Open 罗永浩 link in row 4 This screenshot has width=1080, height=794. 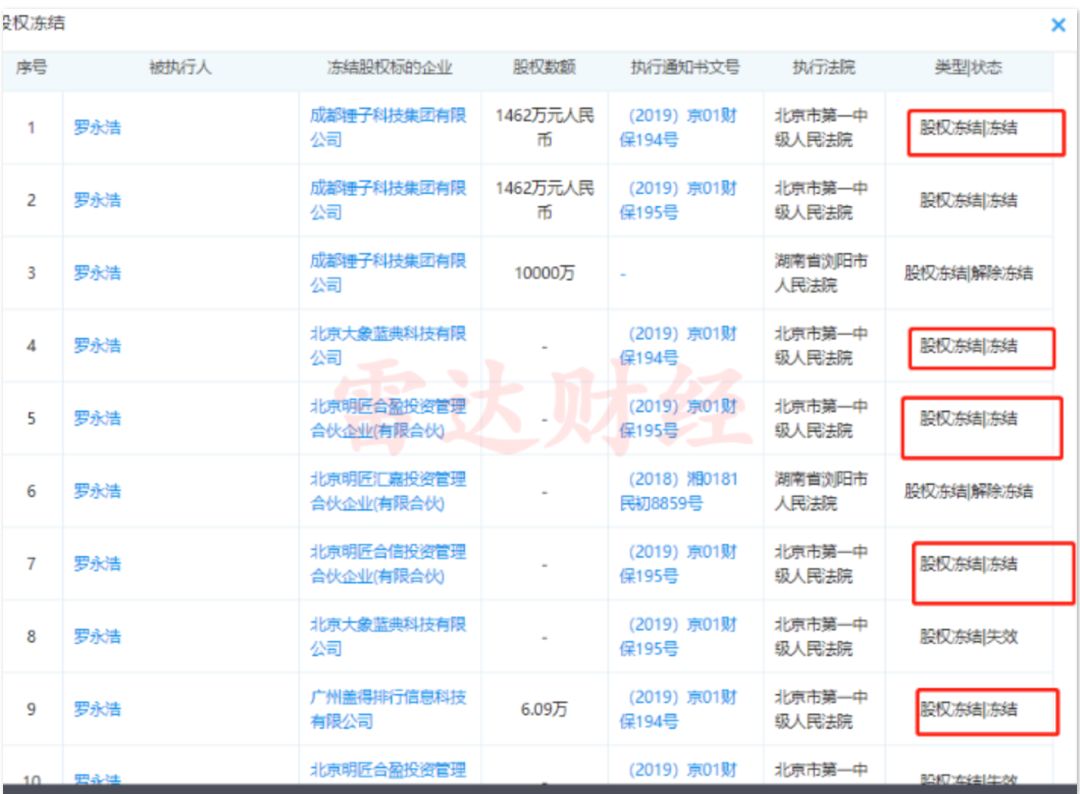tap(97, 346)
